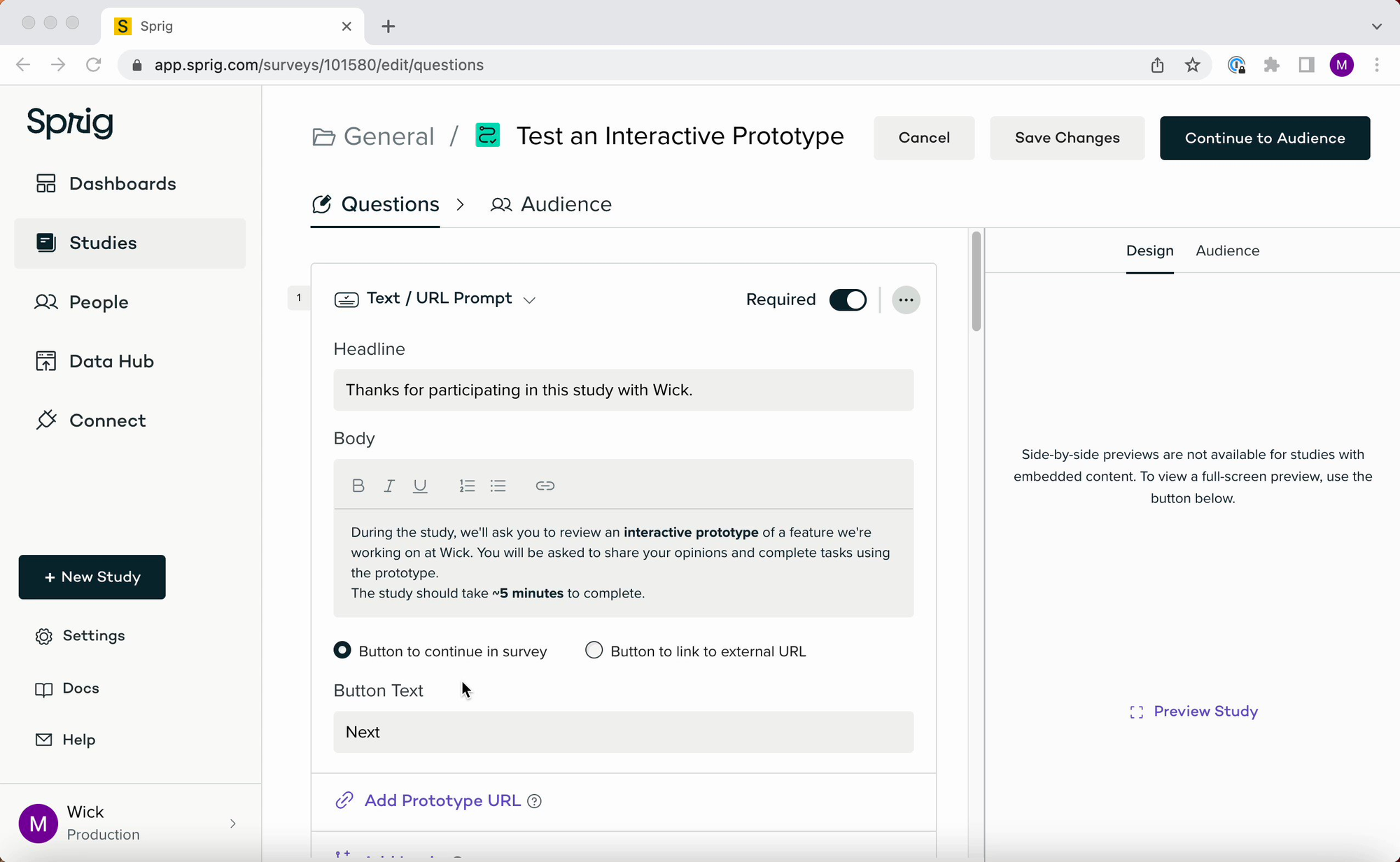The height and width of the screenshot is (862, 1400).
Task: Insert a bulleted list in body
Action: click(498, 486)
